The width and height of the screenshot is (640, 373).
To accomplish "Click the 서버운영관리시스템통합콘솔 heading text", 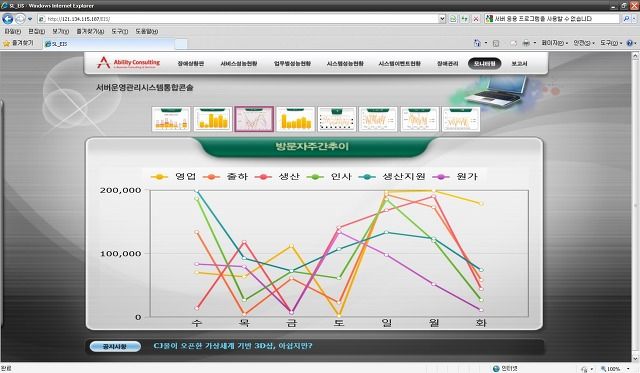I will click(x=144, y=88).
